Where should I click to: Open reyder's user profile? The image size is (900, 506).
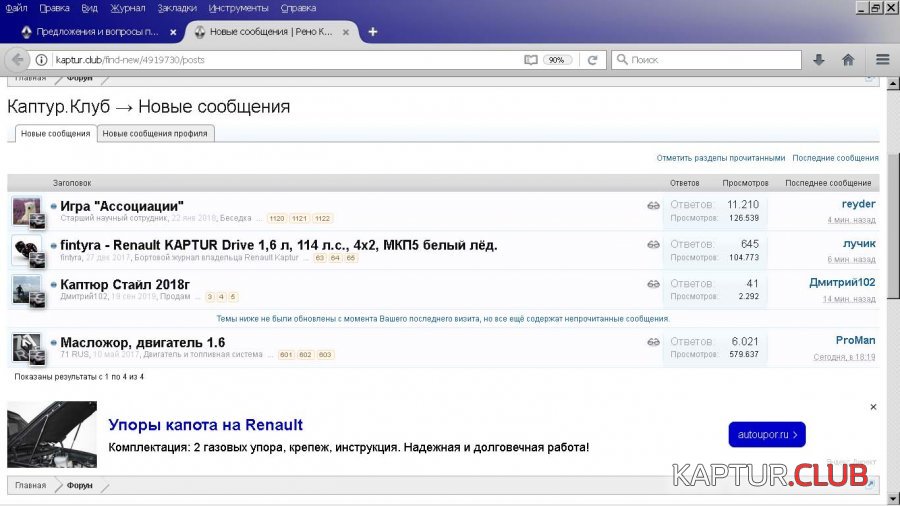click(858, 204)
